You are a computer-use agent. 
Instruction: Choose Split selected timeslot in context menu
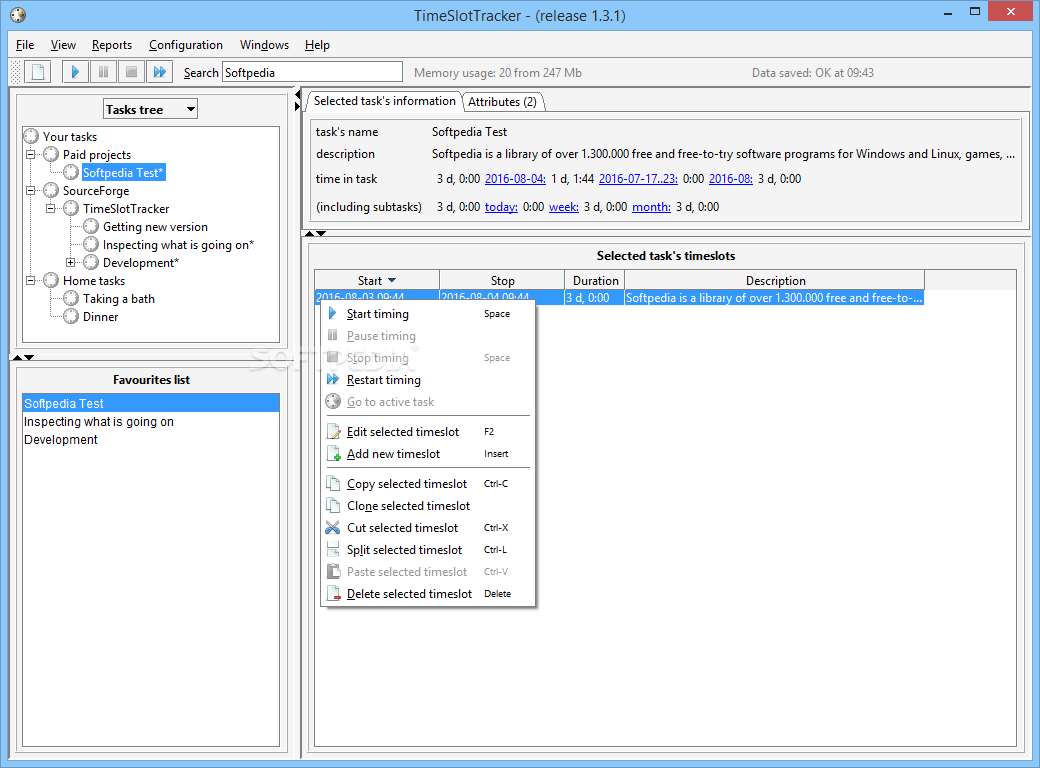[x=428, y=549]
